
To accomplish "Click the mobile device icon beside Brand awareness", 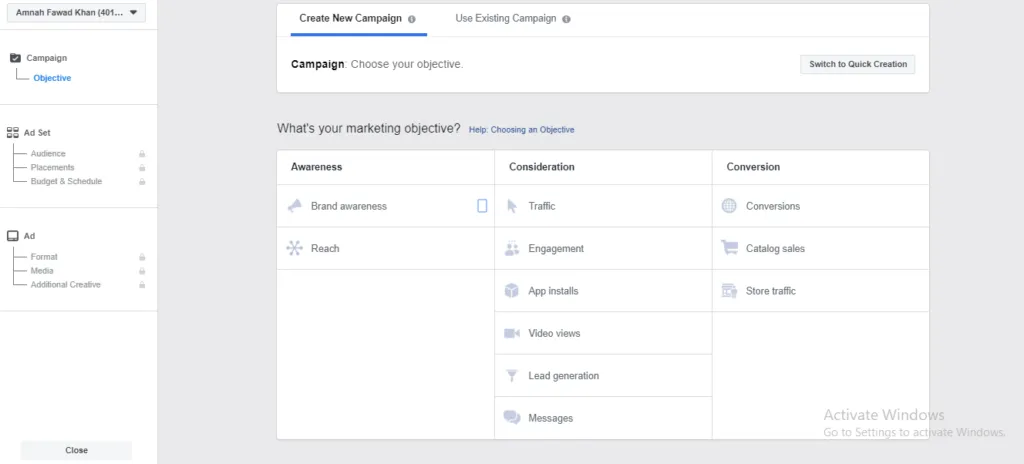I will point(482,206).
